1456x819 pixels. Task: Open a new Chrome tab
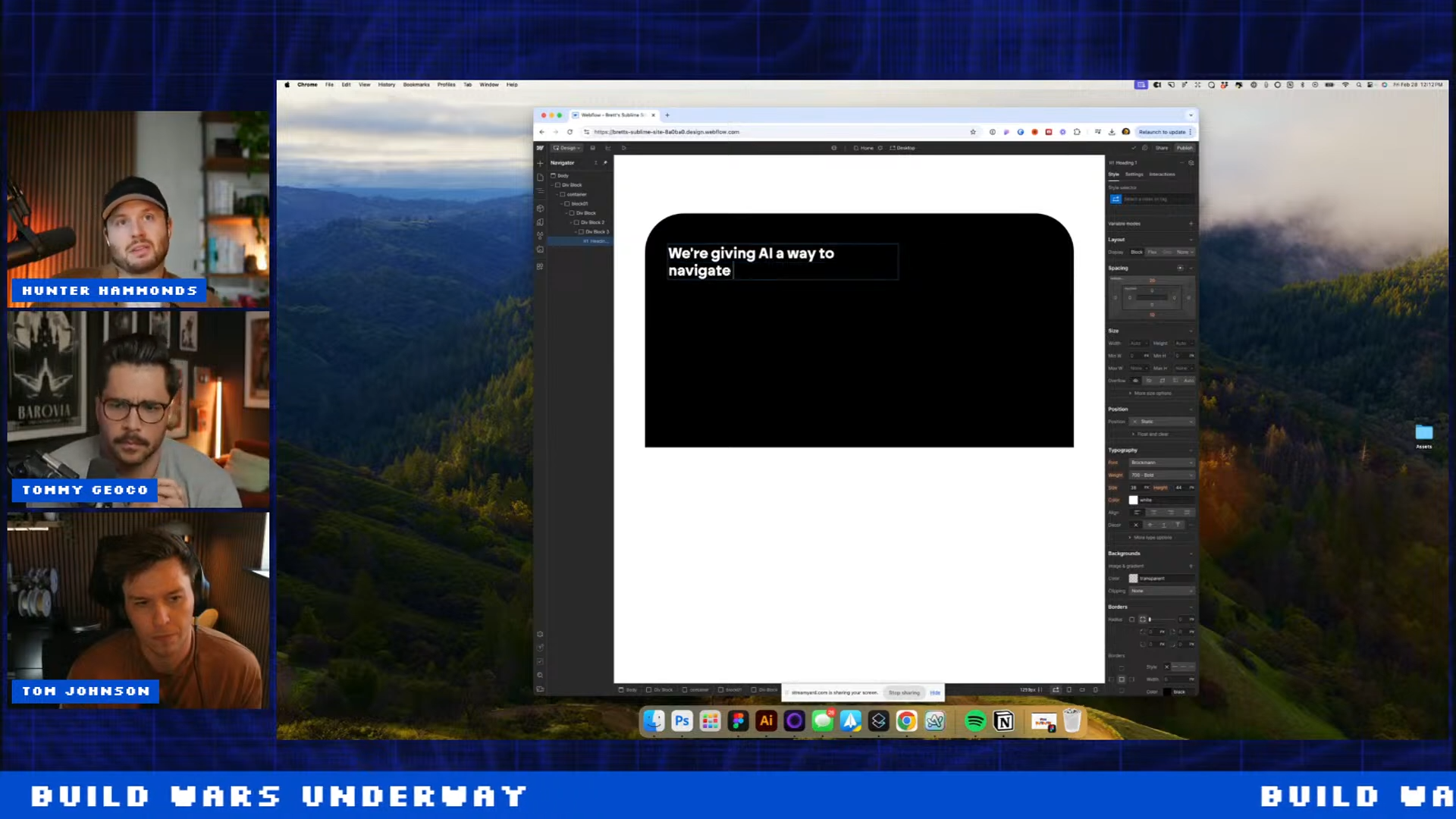[x=667, y=115]
